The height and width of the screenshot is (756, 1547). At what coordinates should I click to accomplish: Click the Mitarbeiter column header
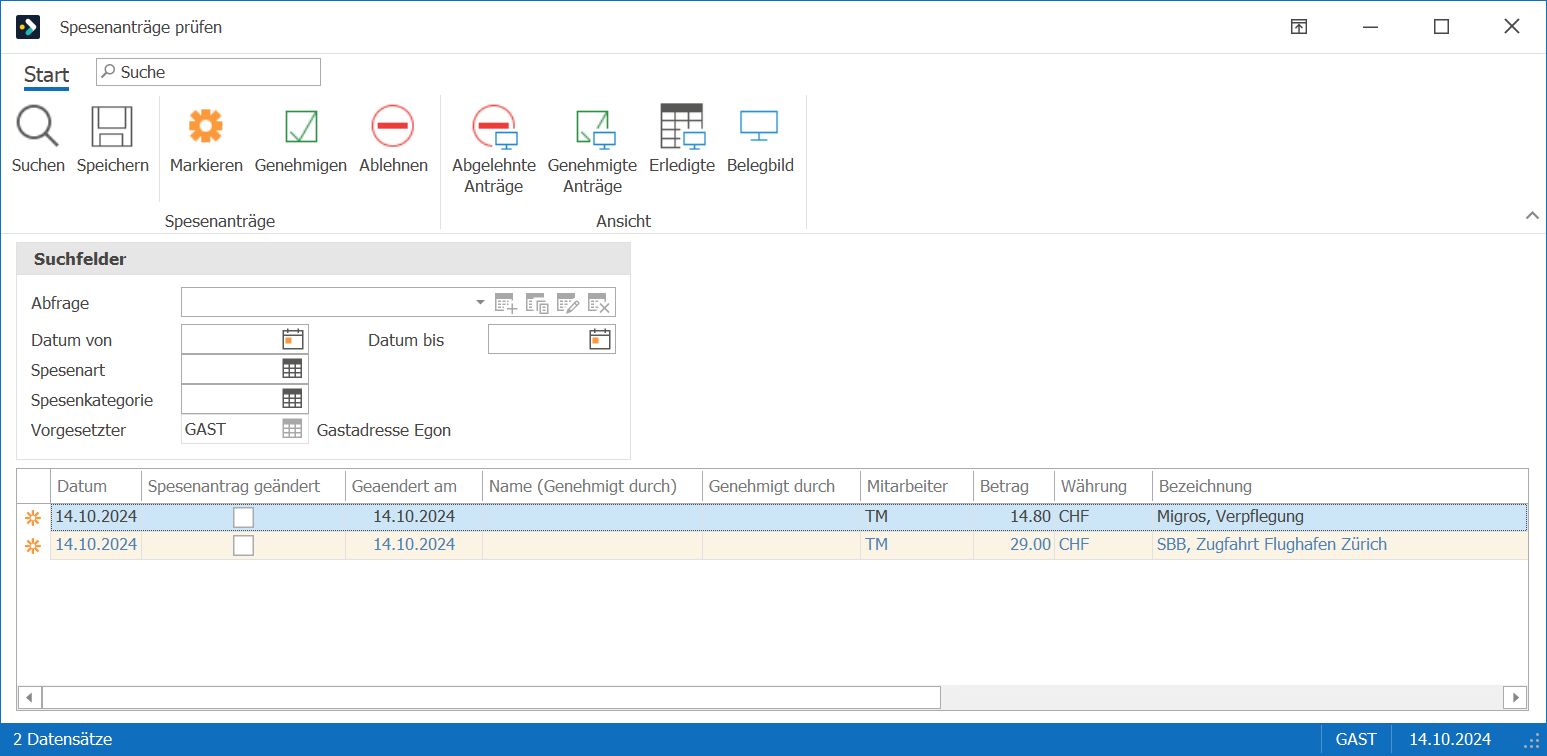917,486
